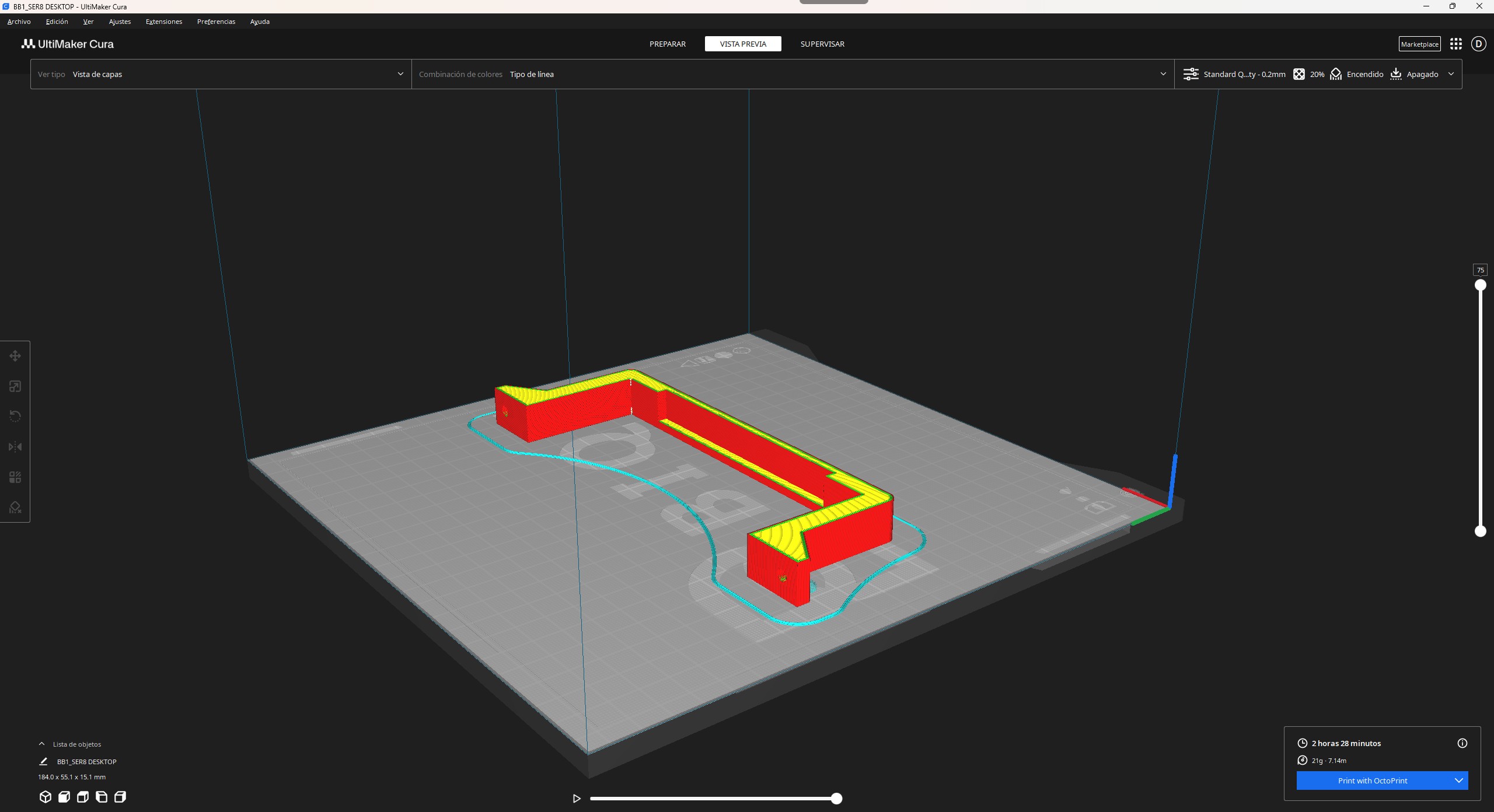Screen dimensions: 1494x812
Task: Select the Rotate tool in left toolbar
Action: click(15, 416)
